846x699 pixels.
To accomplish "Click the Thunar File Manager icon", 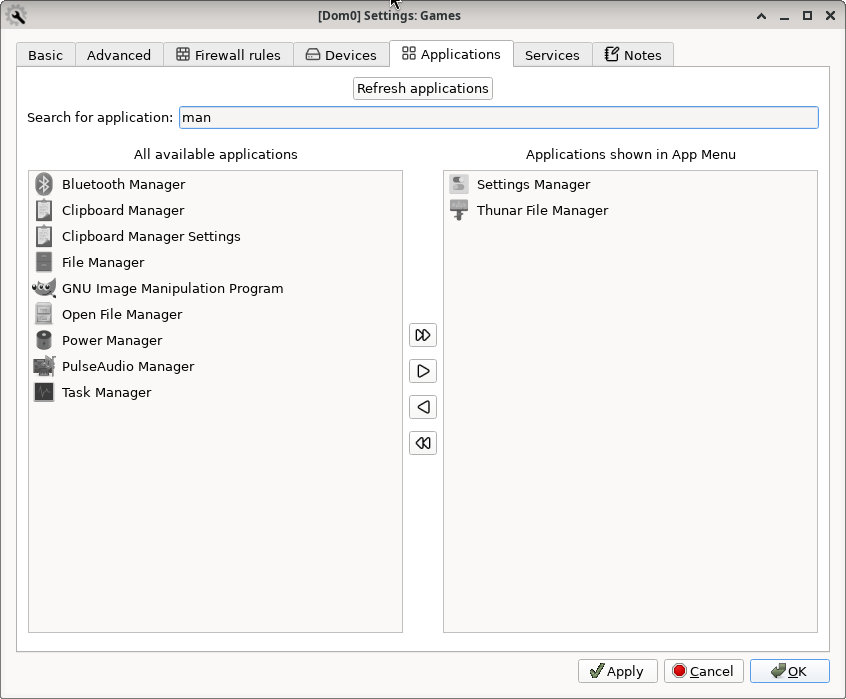I will point(459,210).
